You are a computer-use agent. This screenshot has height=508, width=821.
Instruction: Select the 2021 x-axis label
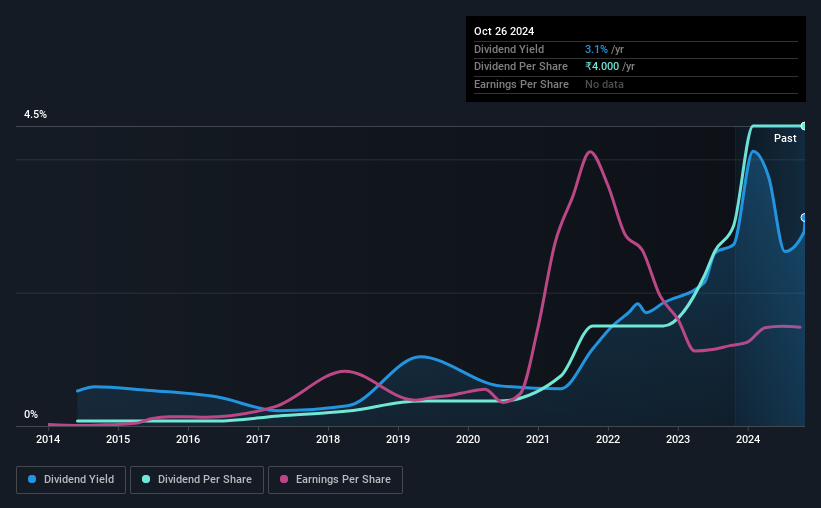(x=538, y=439)
